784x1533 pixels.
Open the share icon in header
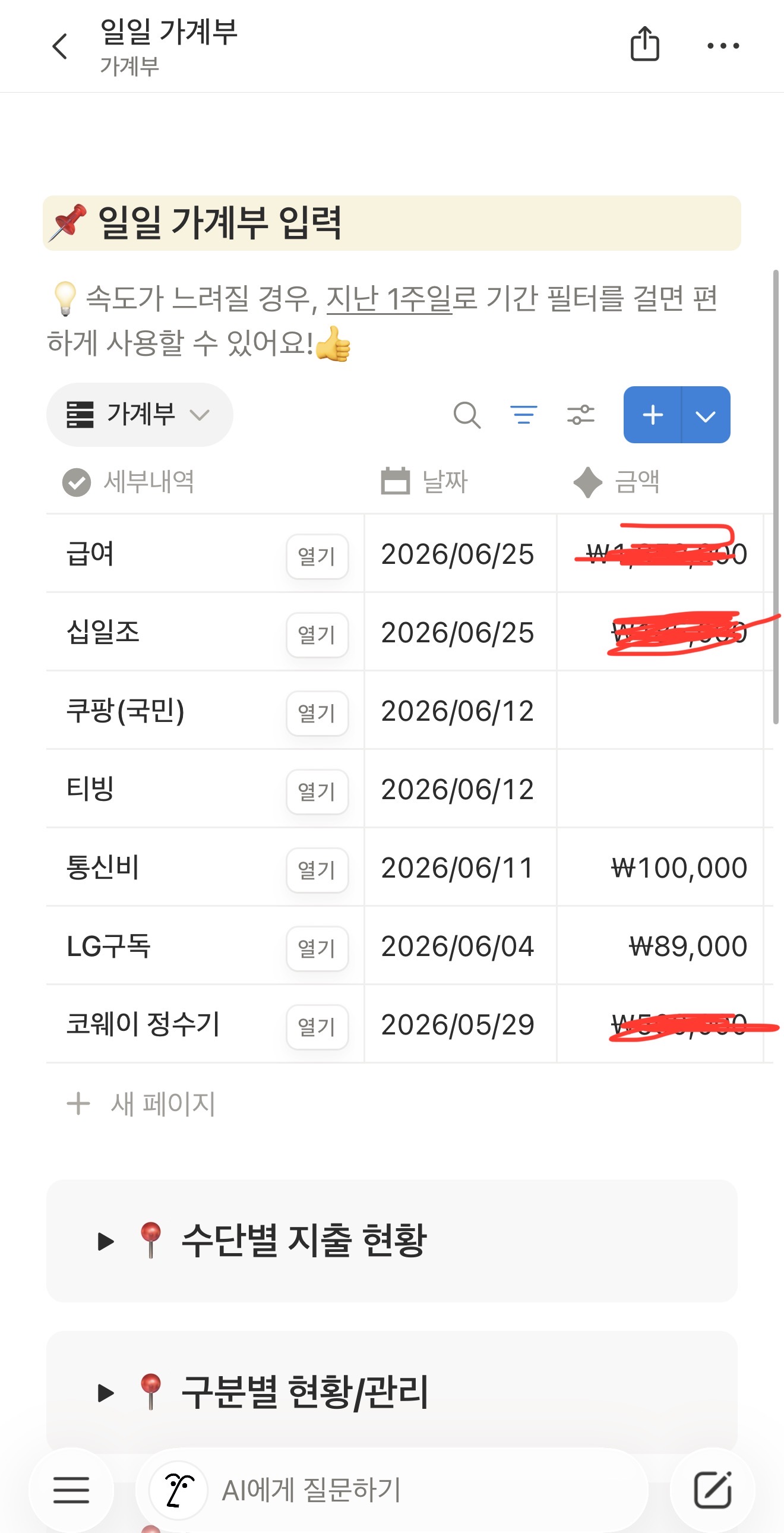[x=645, y=44]
